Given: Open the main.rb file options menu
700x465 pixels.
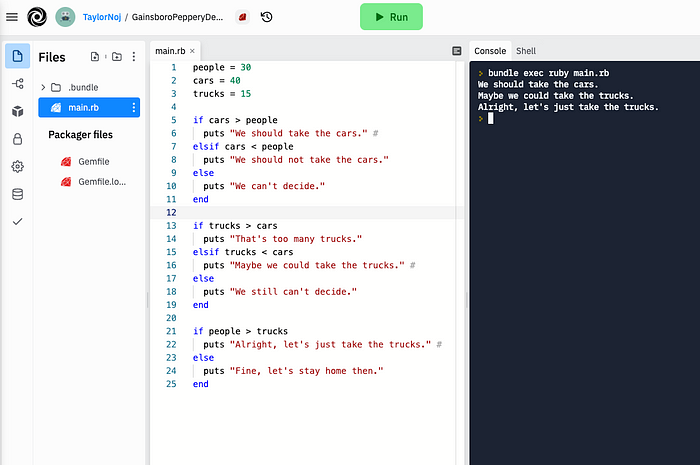Looking at the screenshot, I should coord(133,108).
